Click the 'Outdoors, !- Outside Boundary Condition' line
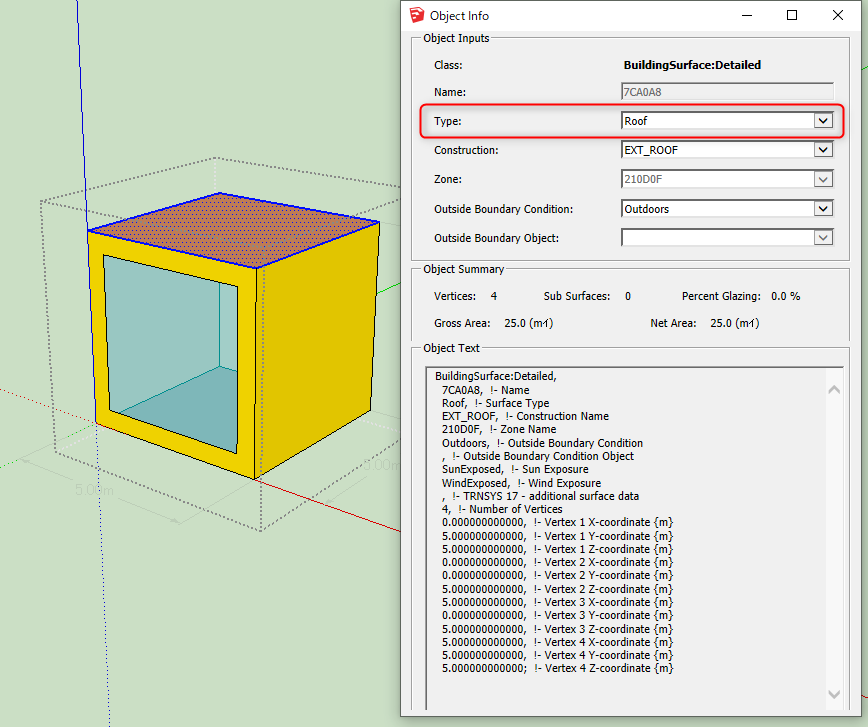Screen dimensions: 868x727 click(542, 443)
